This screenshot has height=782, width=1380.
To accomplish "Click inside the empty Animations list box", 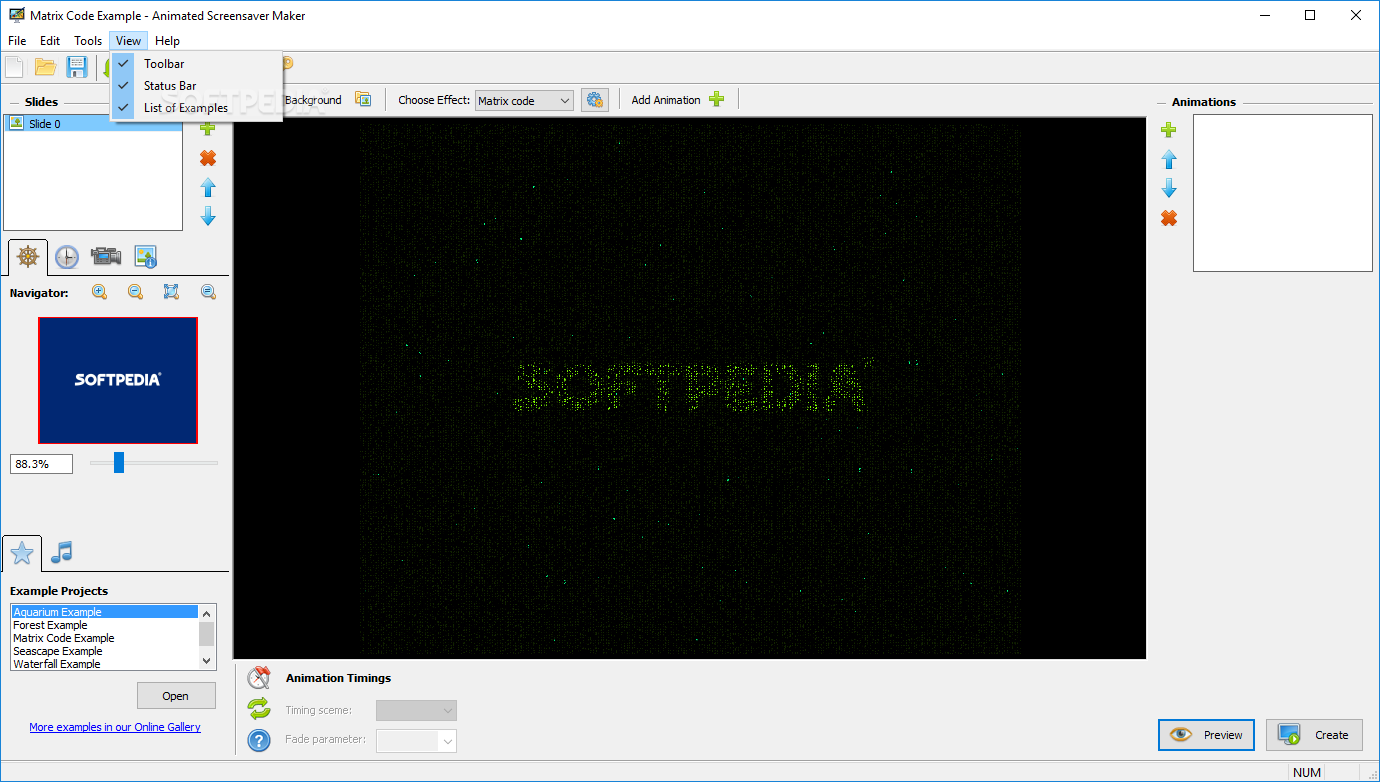I will [x=1283, y=193].
